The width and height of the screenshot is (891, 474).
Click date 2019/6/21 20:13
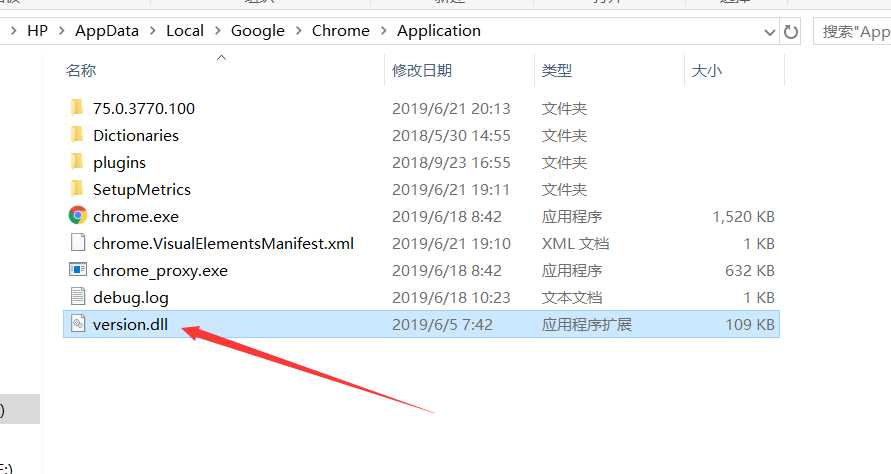(x=451, y=108)
